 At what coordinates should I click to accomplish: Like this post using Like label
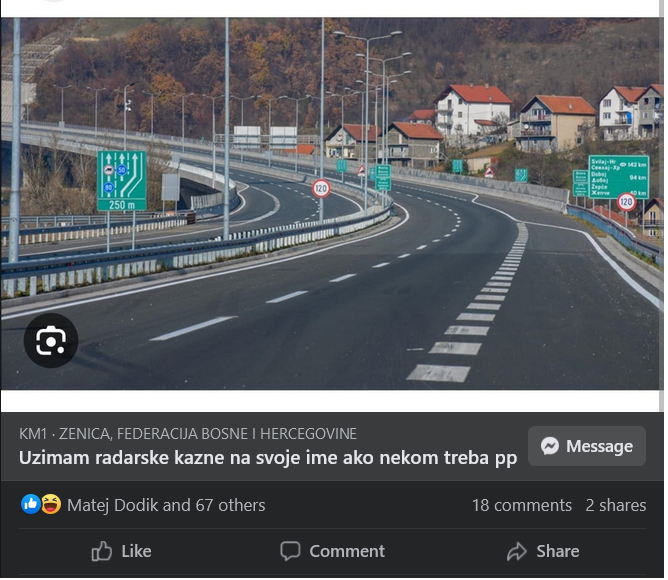[x=137, y=552]
